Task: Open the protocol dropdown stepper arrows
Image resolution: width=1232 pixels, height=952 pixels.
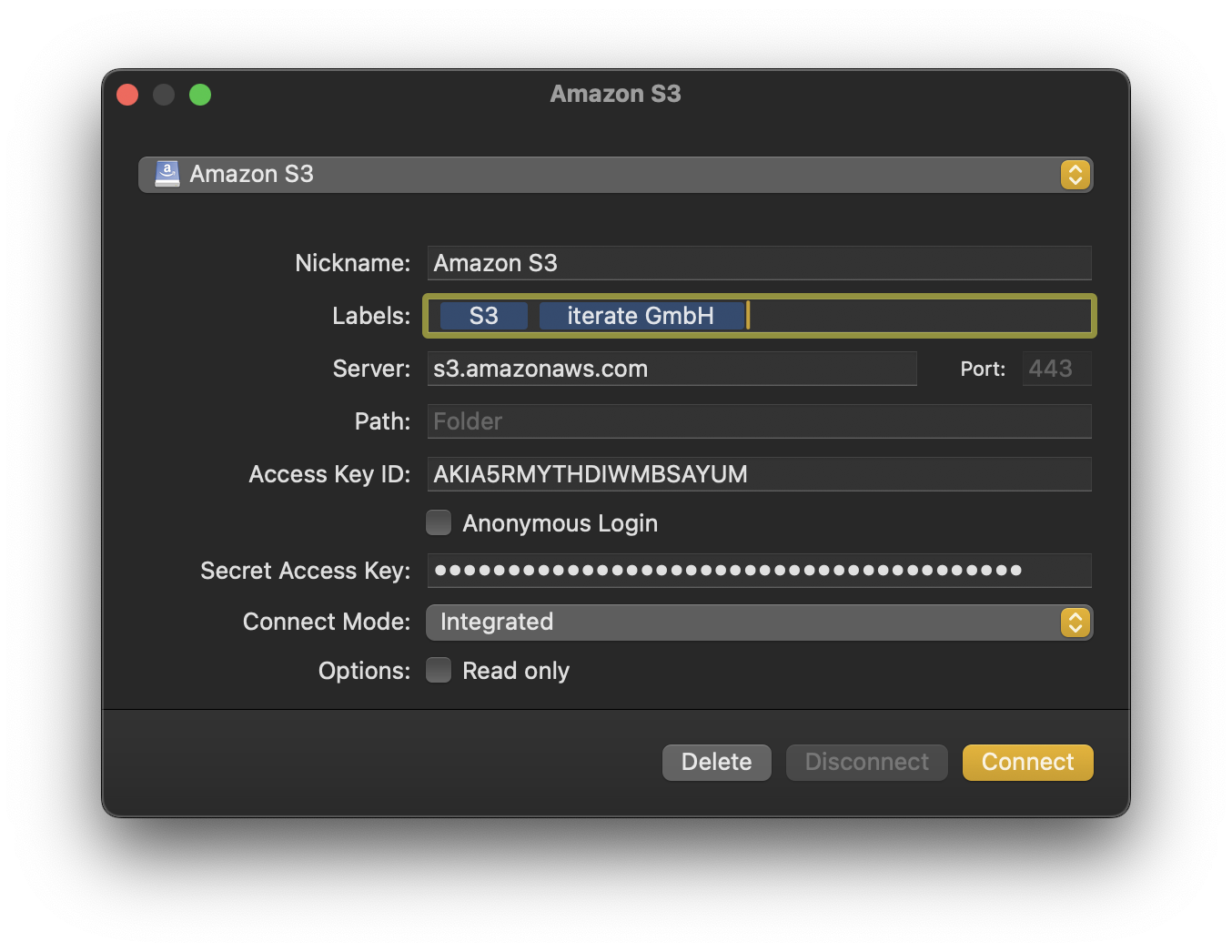Action: click(1075, 175)
